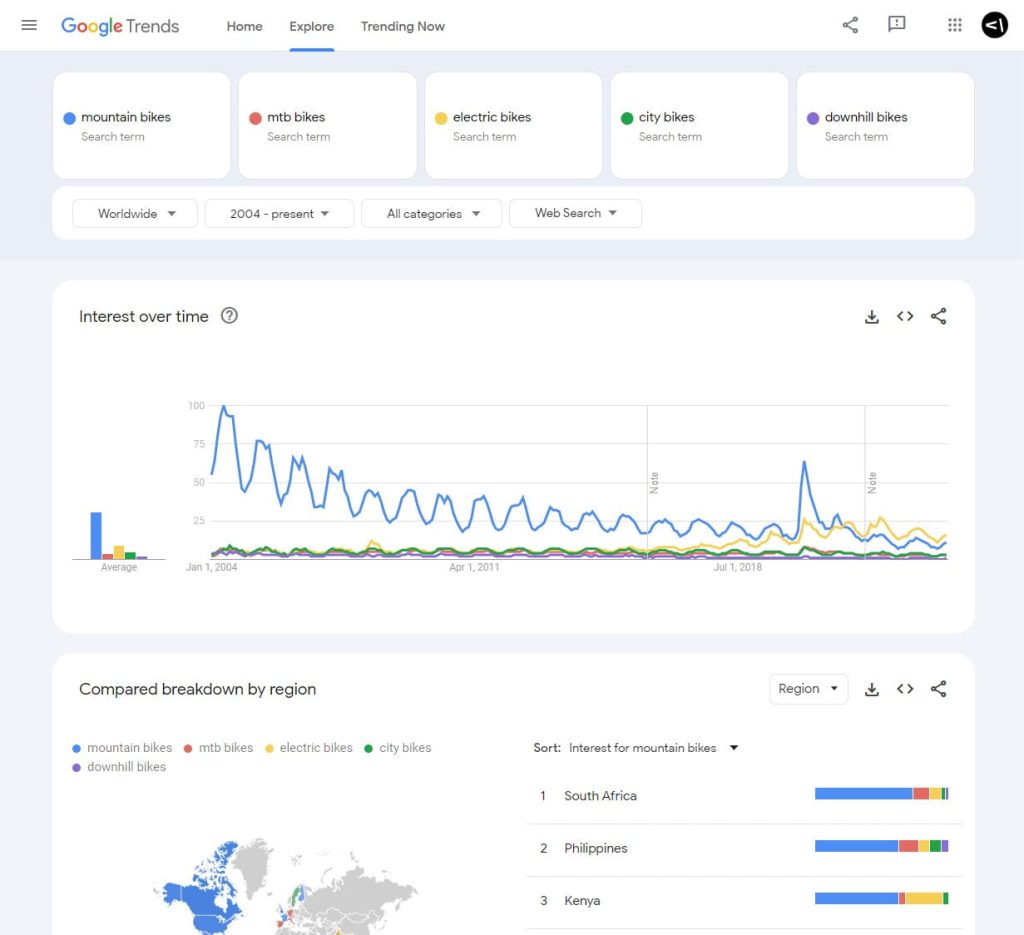1024x935 pixels.
Task: Open the South Africa region entry
Action: pyautogui.click(x=600, y=795)
